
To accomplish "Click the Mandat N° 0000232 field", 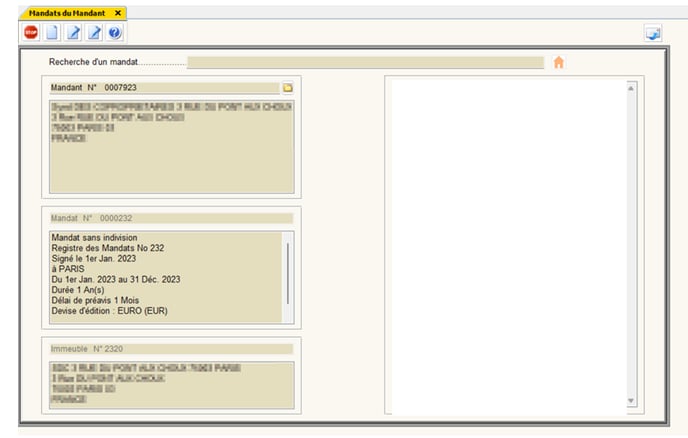I will 170,218.
